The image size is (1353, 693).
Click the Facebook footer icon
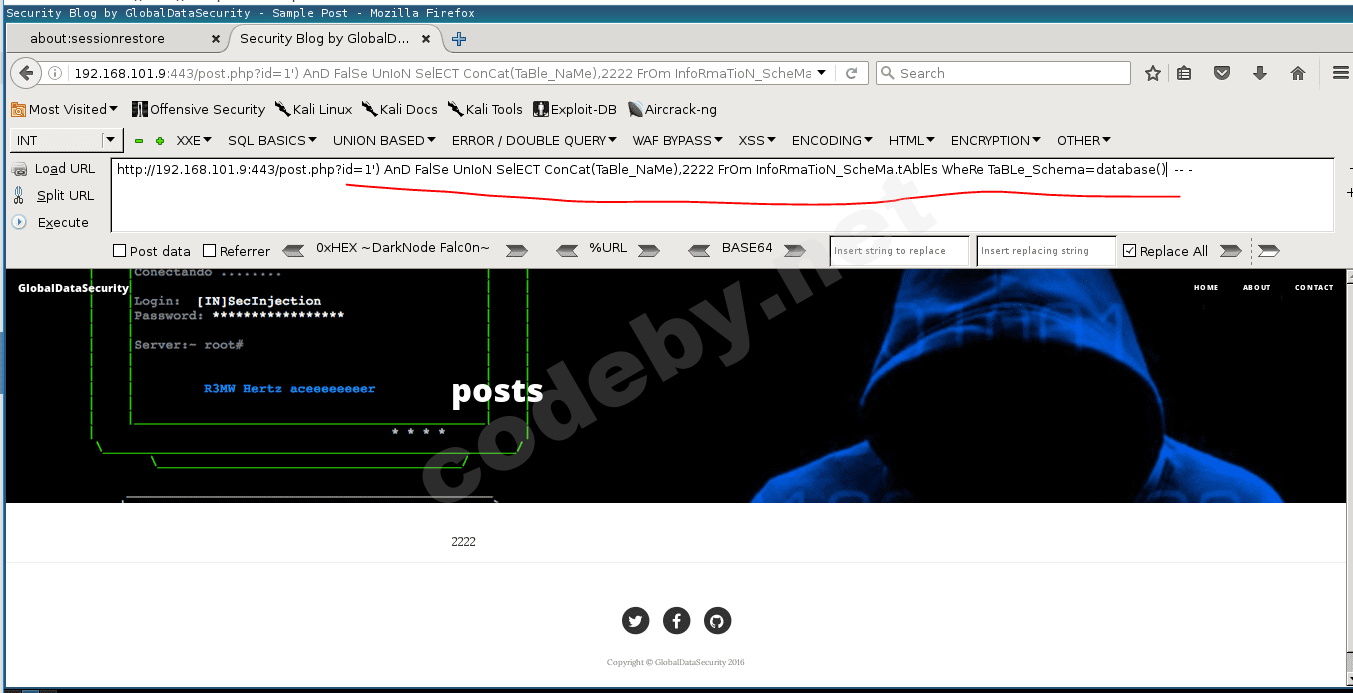677,621
